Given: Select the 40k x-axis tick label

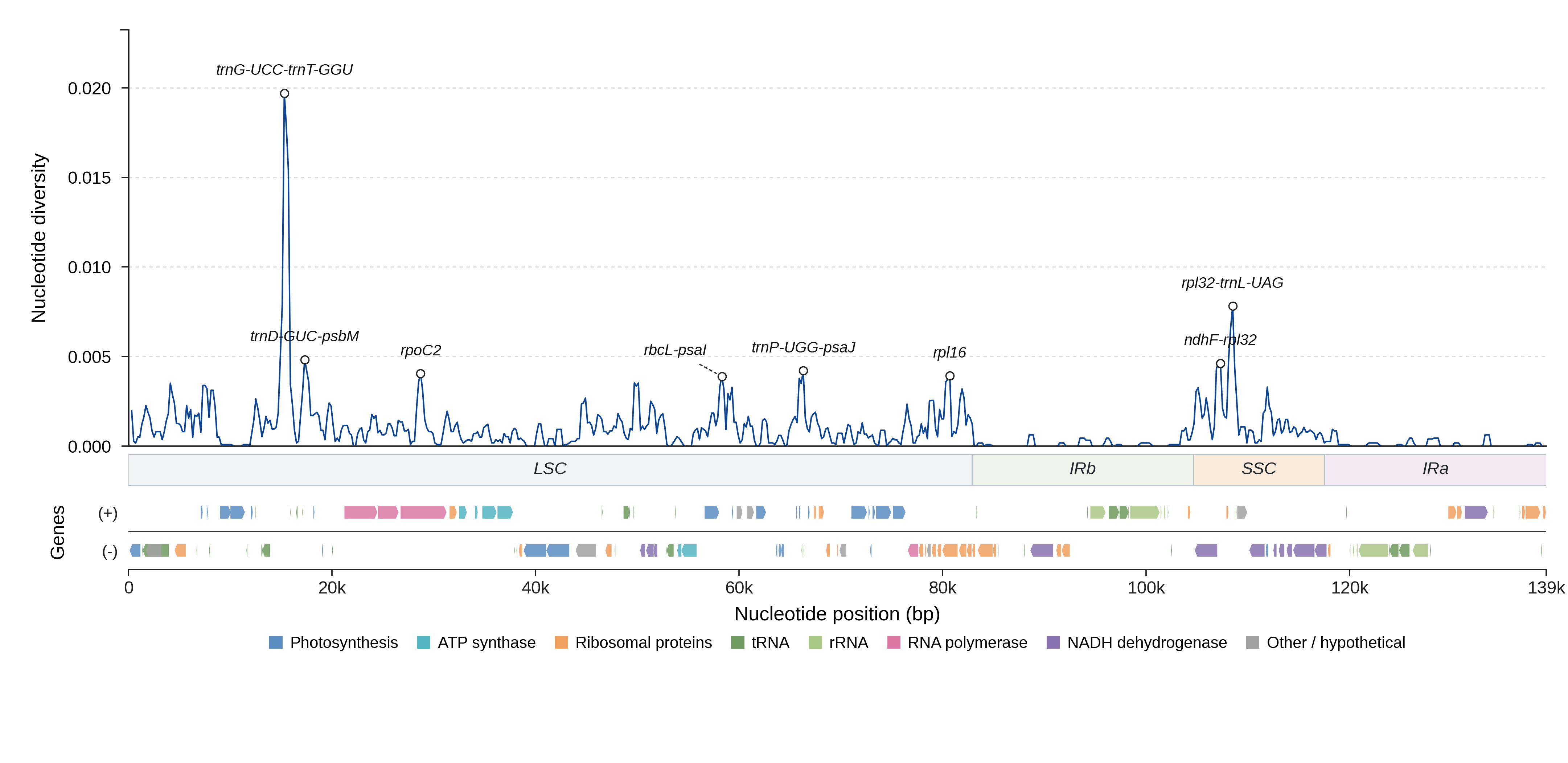Looking at the screenshot, I should (535, 588).
